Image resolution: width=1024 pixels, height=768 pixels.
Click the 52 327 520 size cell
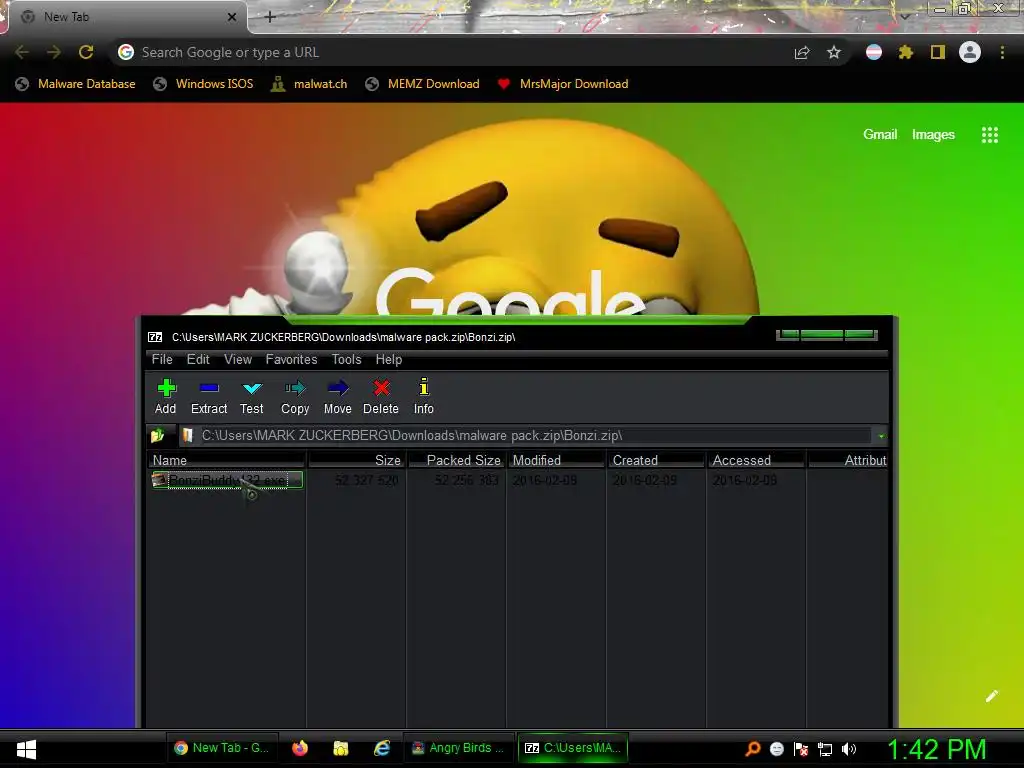(x=366, y=481)
